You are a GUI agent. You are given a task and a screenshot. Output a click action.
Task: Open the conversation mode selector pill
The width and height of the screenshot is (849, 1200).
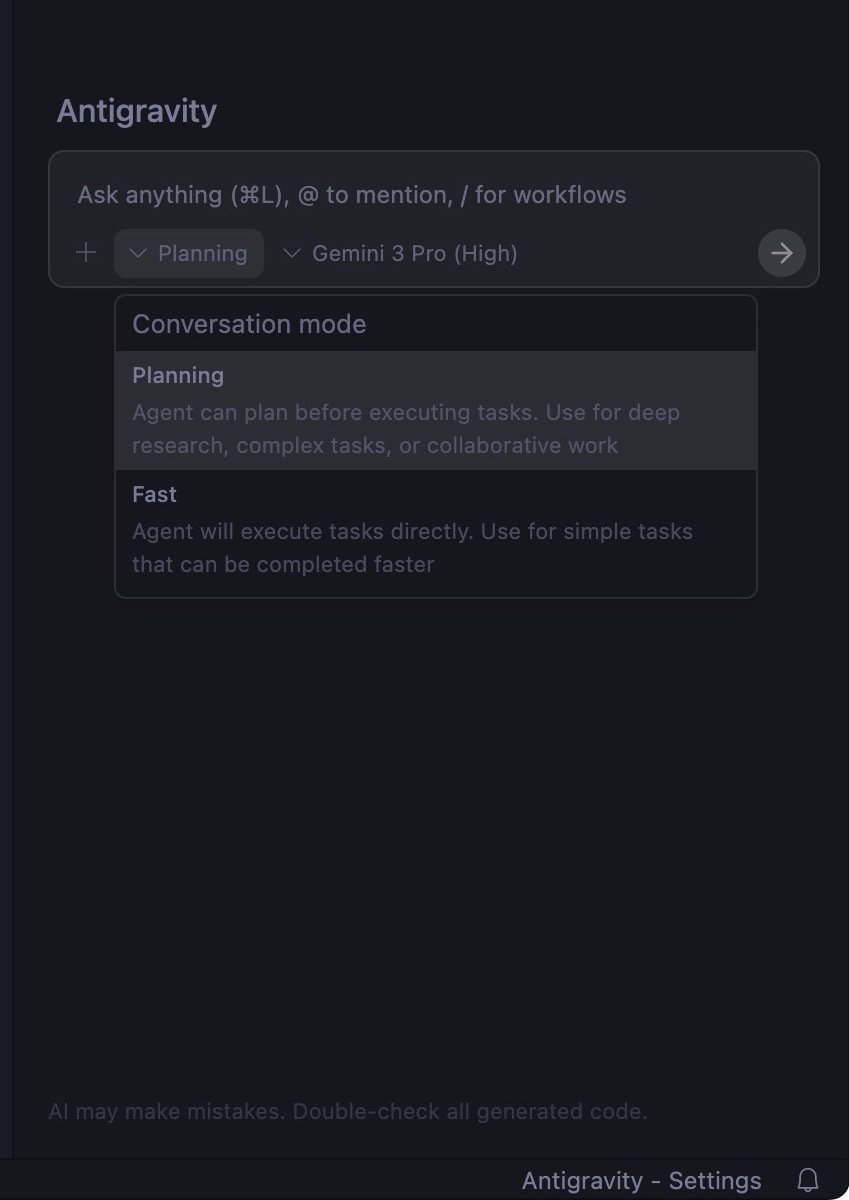(x=188, y=253)
